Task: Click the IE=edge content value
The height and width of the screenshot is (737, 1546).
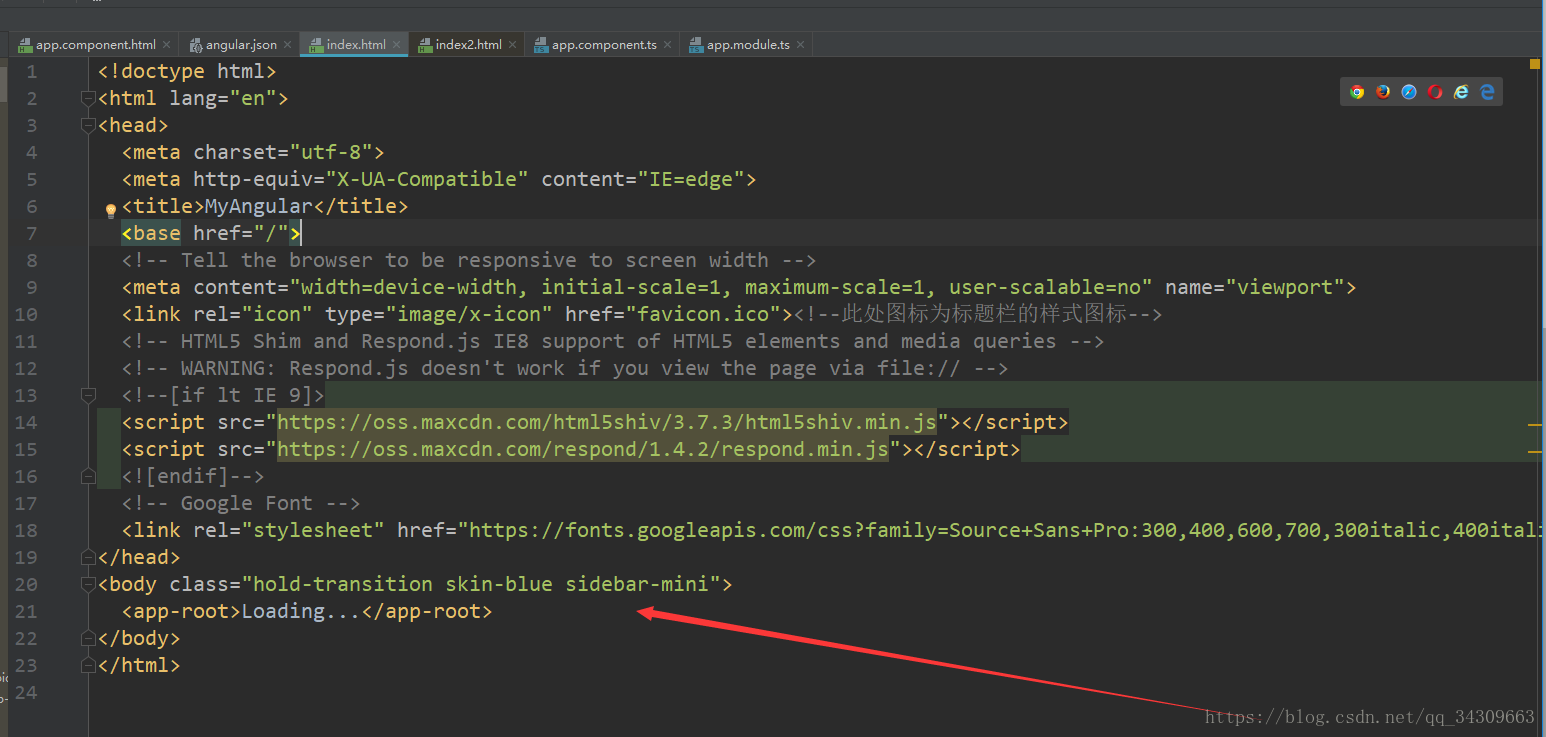Action: pos(691,179)
